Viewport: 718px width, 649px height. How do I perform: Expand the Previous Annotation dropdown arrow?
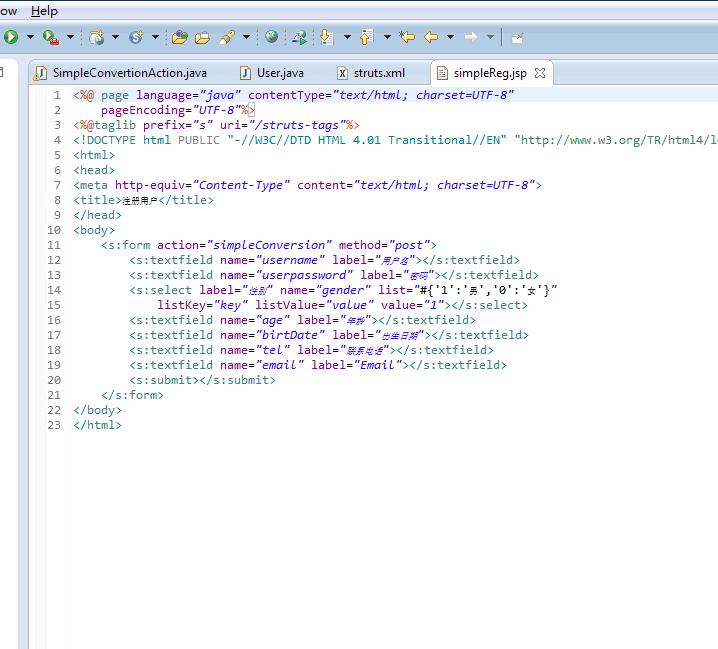click(387, 37)
